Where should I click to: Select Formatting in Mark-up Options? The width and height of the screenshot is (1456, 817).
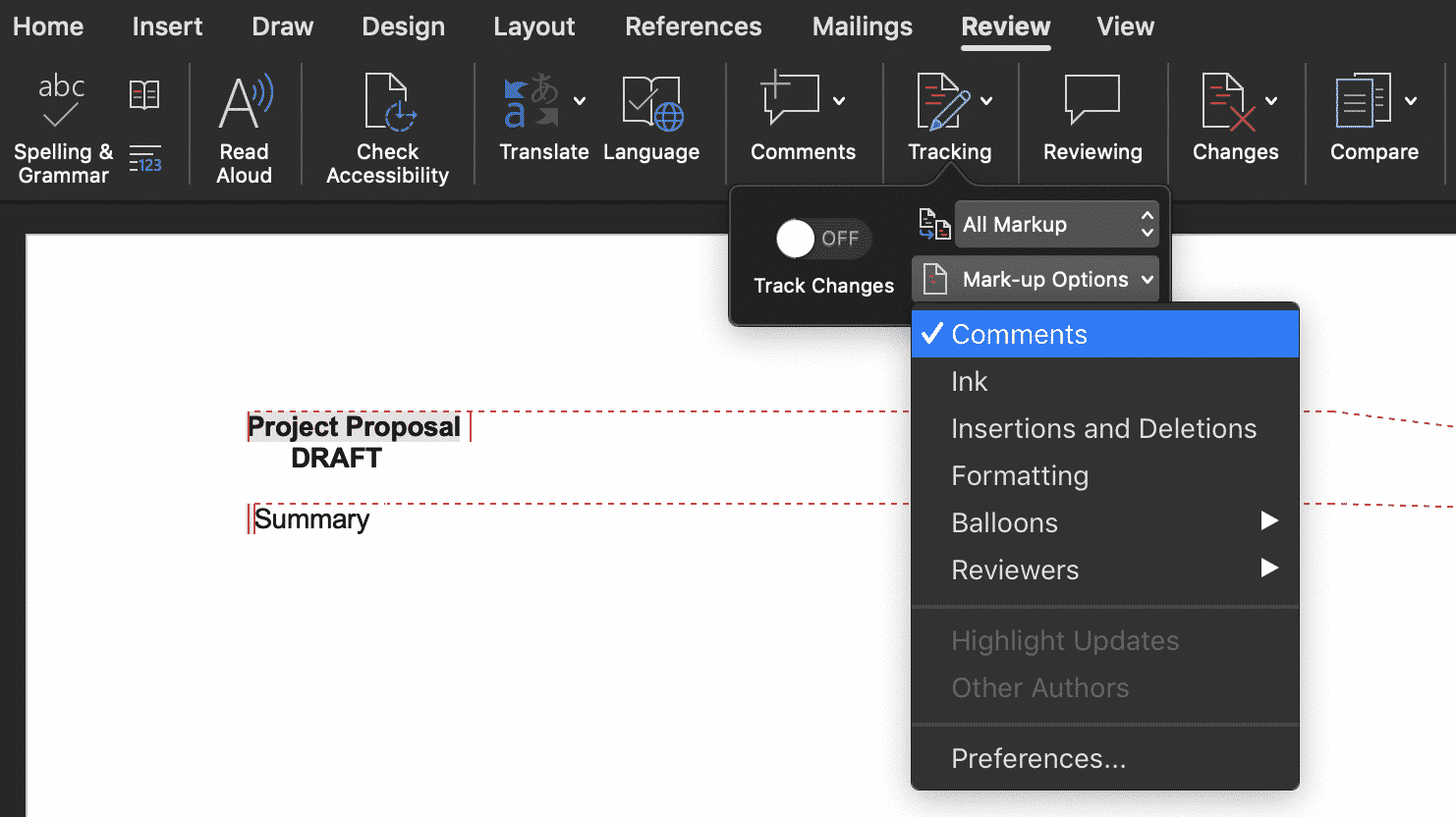point(1020,475)
